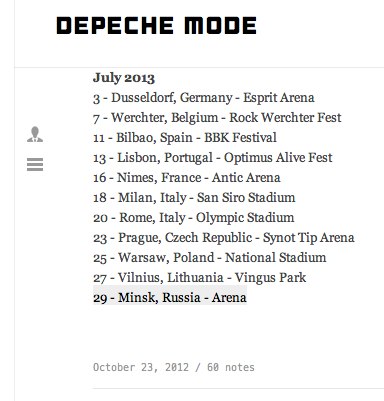384x401 pixels.
Task: Select the Rome, Italy Olympic Stadium entry
Action: [x=194, y=218]
